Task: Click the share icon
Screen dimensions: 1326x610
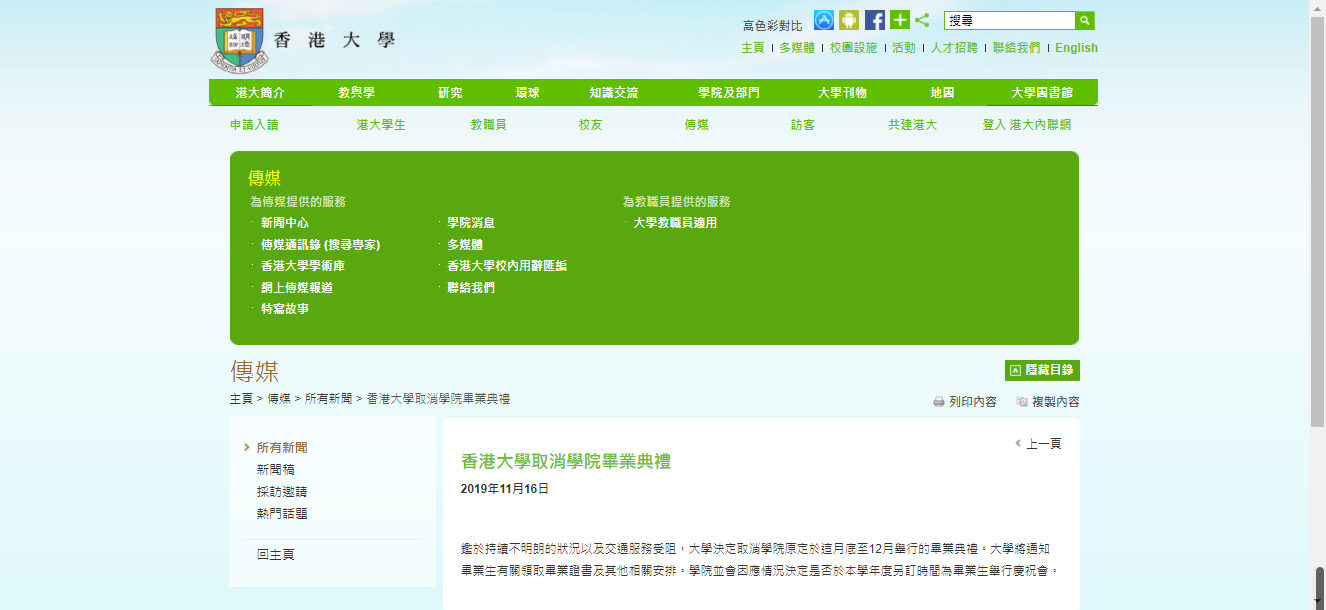Action: [922, 20]
